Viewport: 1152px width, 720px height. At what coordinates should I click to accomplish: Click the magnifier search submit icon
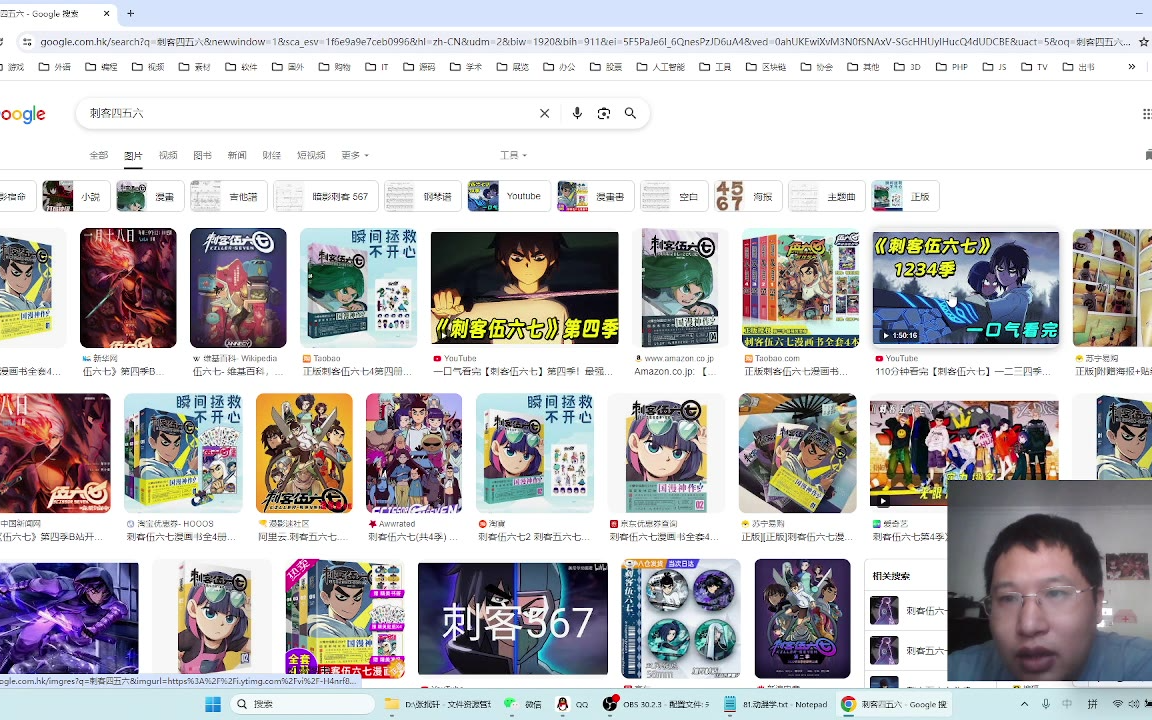(630, 113)
